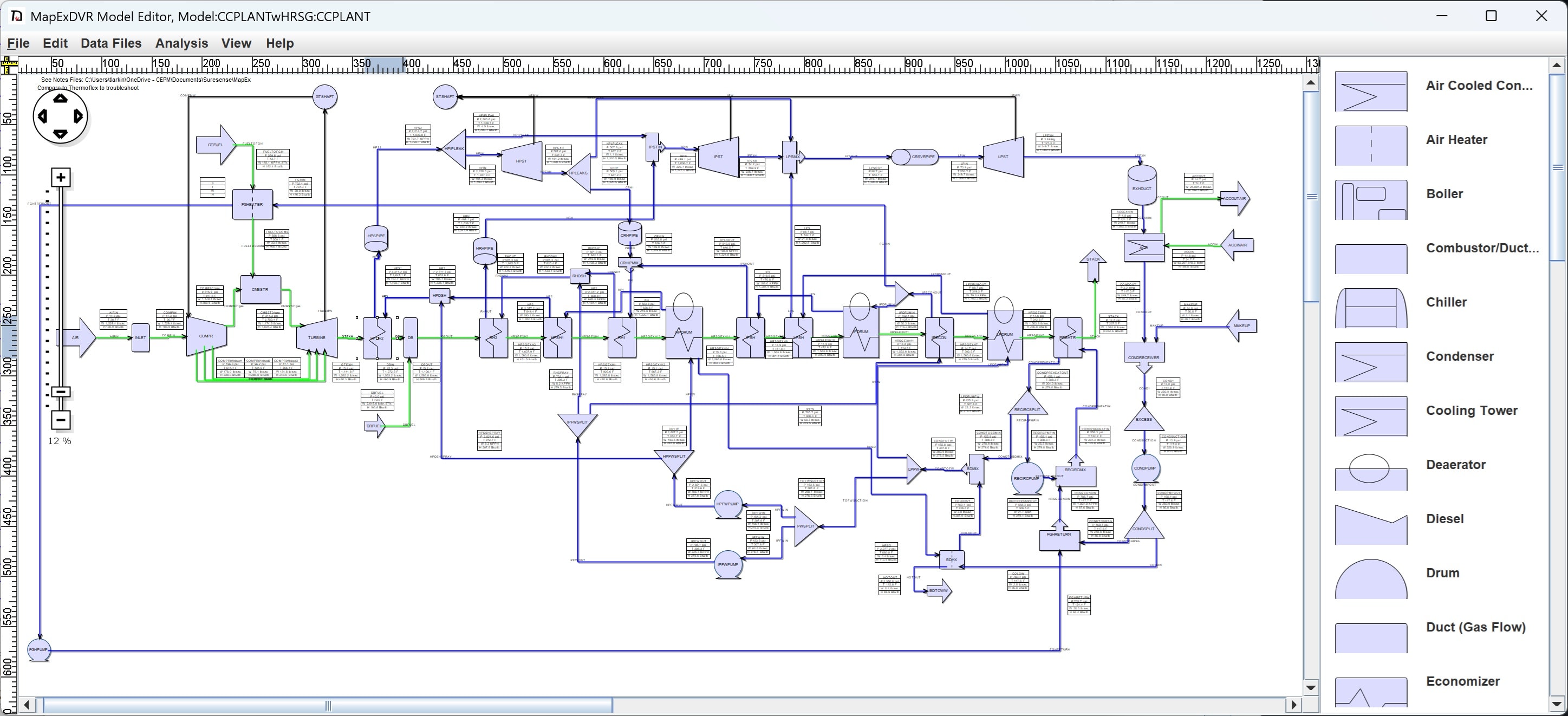
Task: Open the View menu
Action: 236,43
